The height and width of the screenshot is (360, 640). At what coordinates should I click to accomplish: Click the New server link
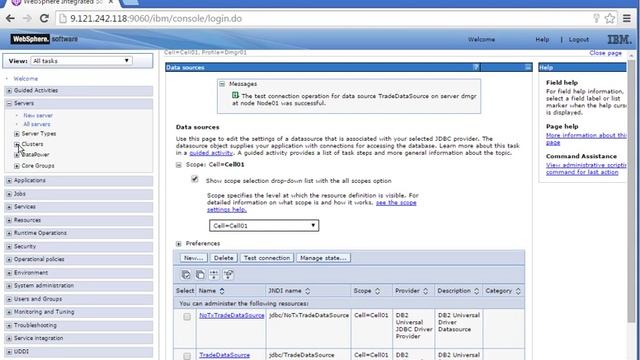pos(38,116)
